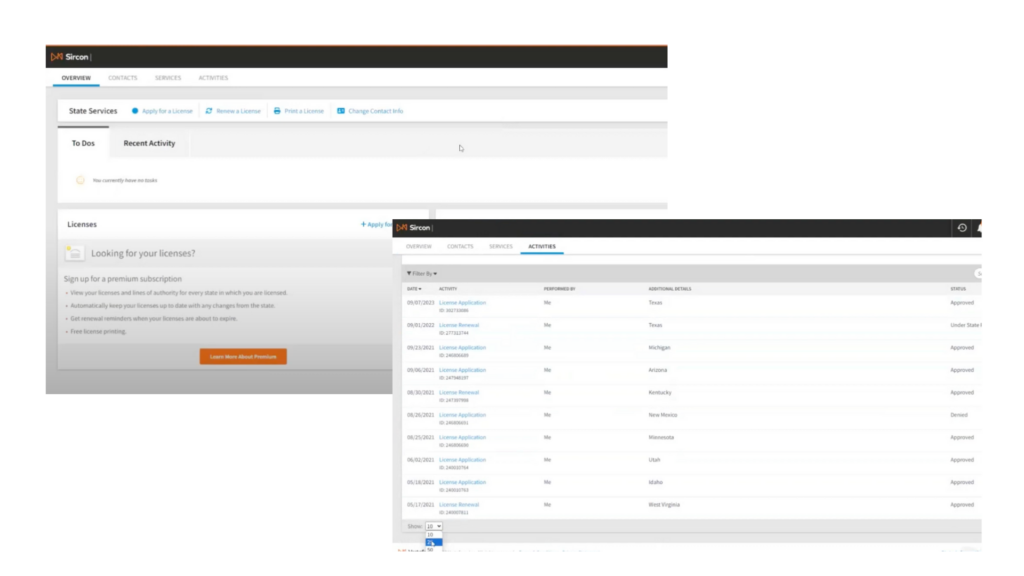
Task: Click the Licenses panel heading
Action: click(x=82, y=225)
